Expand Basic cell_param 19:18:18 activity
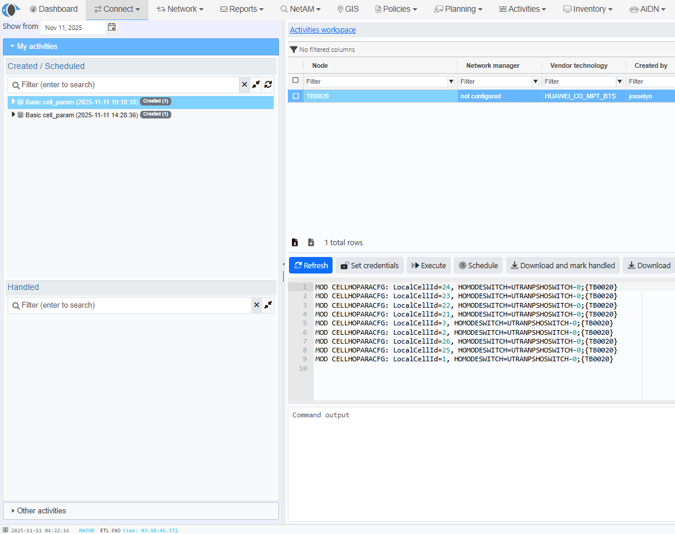This screenshot has width=675, height=534. click(x=13, y=102)
